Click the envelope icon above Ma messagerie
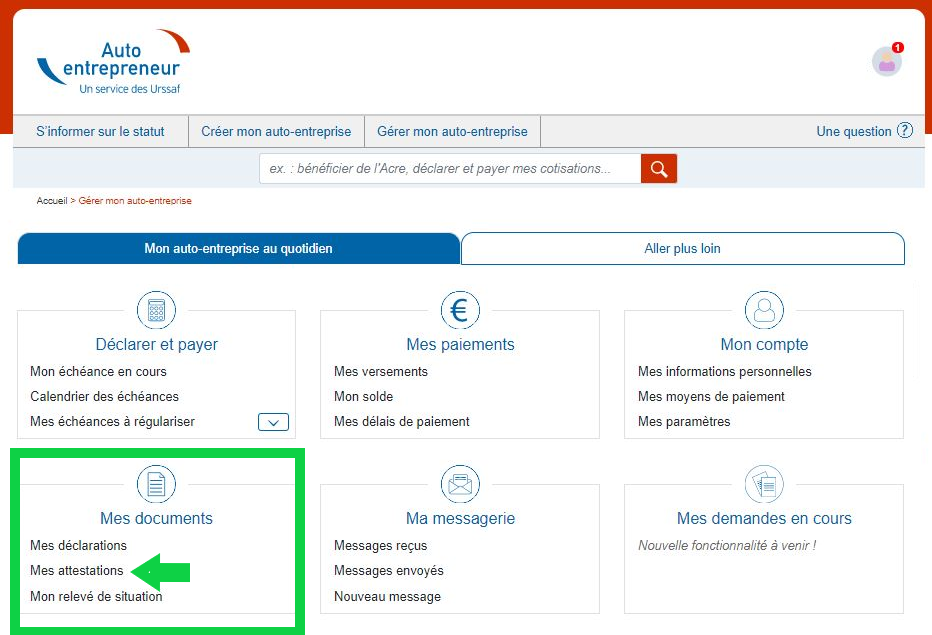 460,483
